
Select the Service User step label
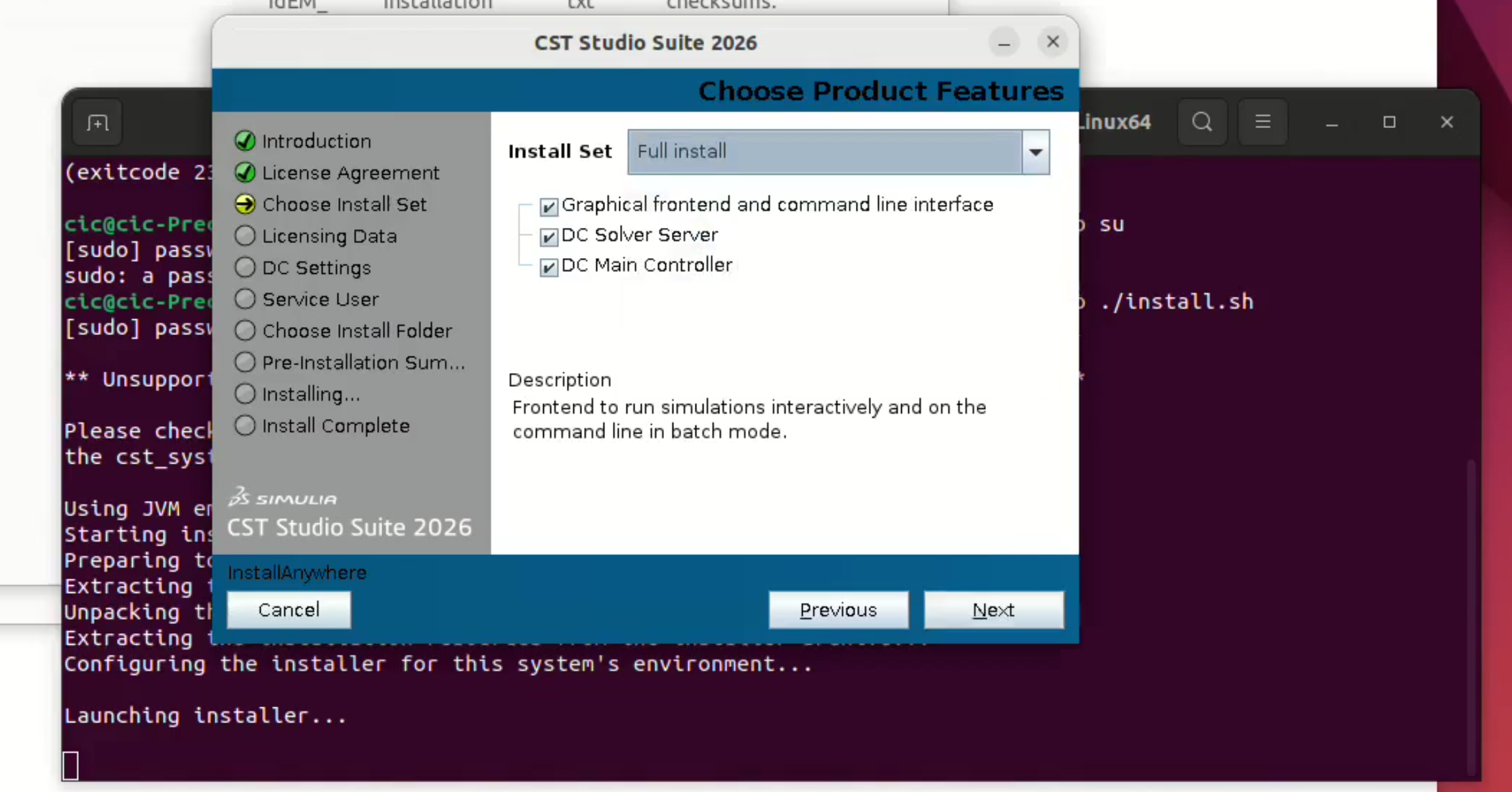[321, 299]
